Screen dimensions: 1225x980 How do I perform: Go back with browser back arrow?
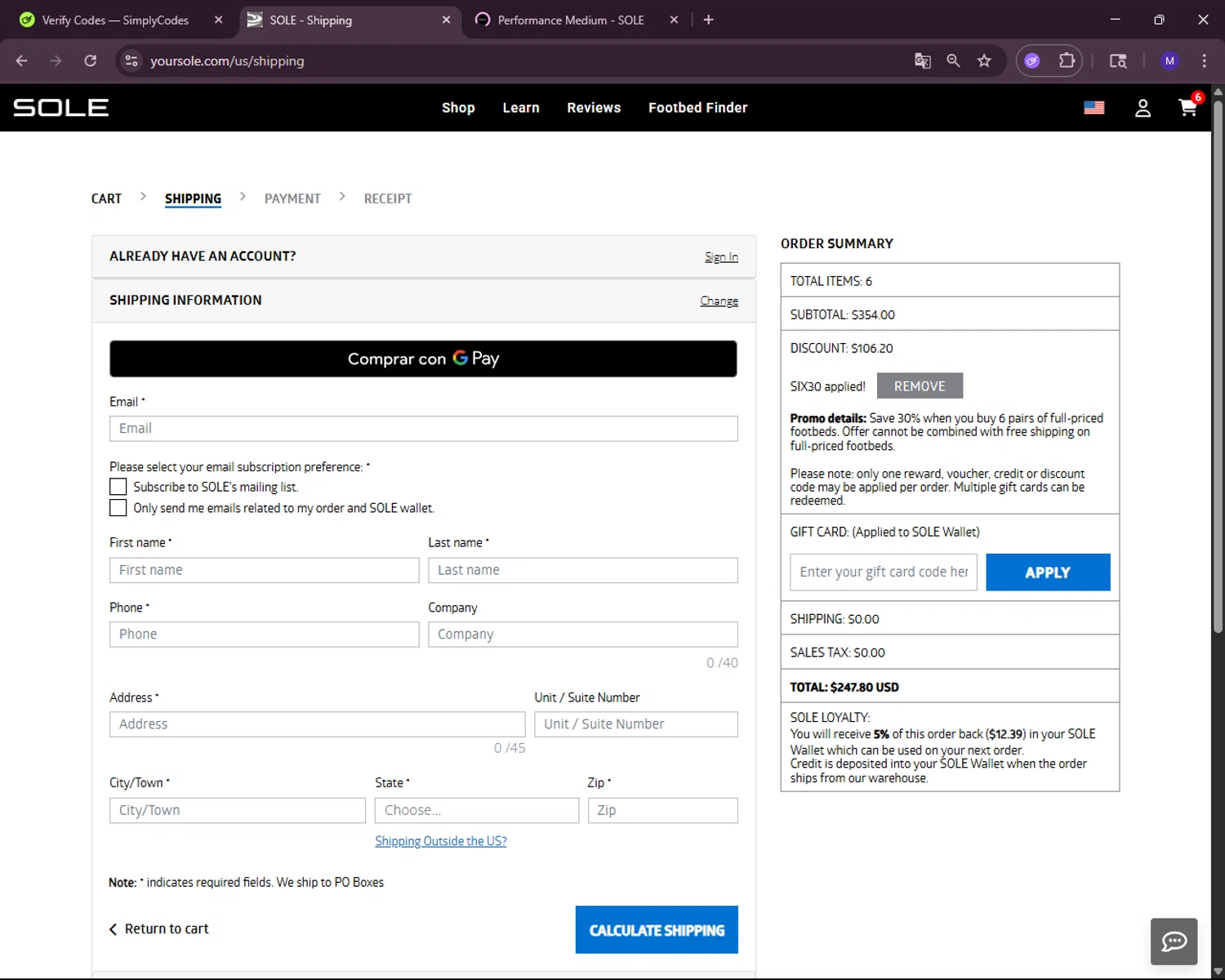(x=22, y=60)
